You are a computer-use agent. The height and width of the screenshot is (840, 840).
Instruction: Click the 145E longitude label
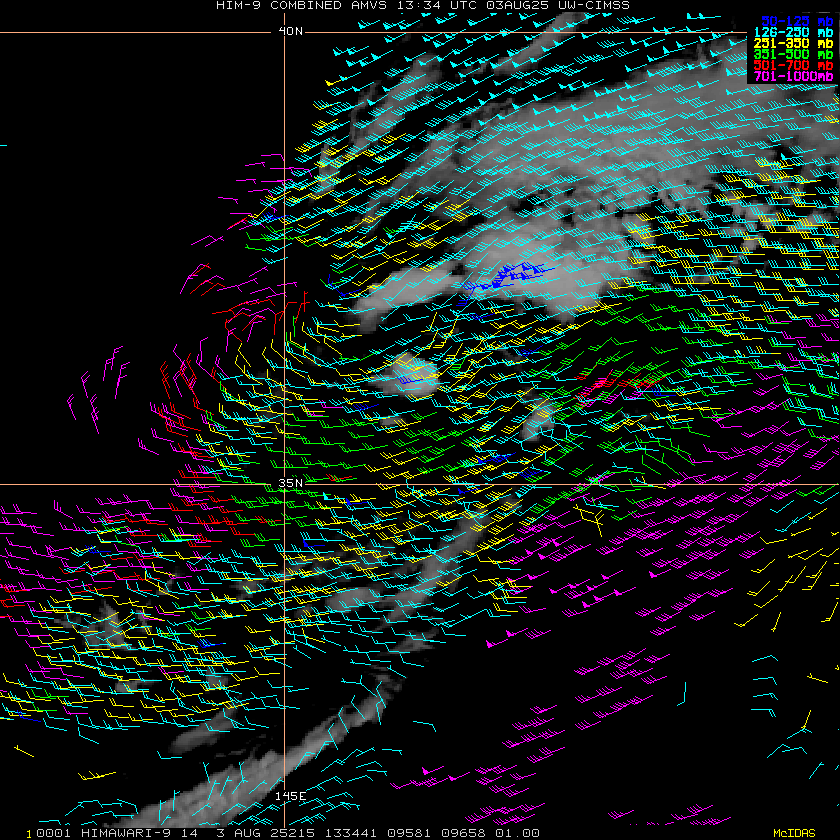click(290, 796)
